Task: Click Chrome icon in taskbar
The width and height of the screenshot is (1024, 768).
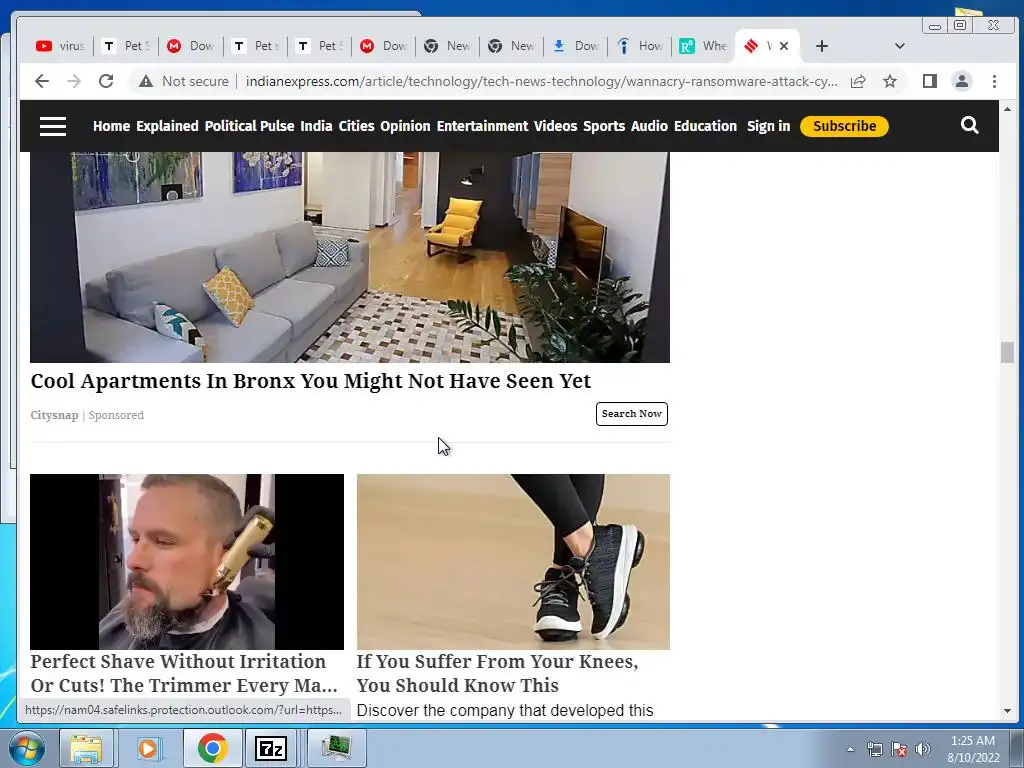Action: point(212,748)
